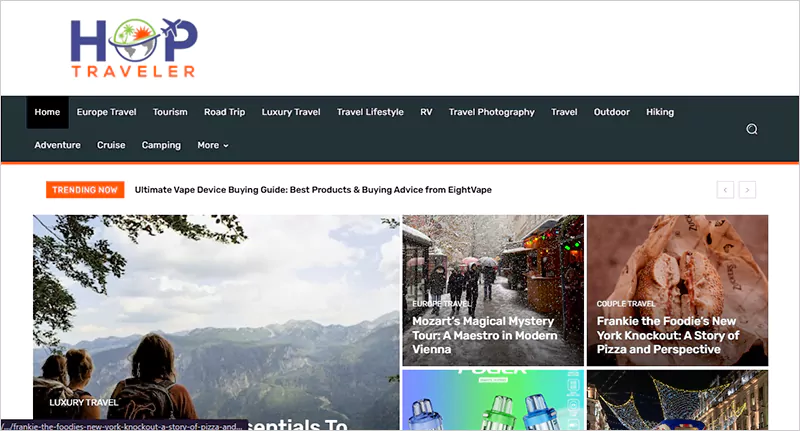Click the Hop Traveler logo
The height and width of the screenshot is (431, 800).
133,47
